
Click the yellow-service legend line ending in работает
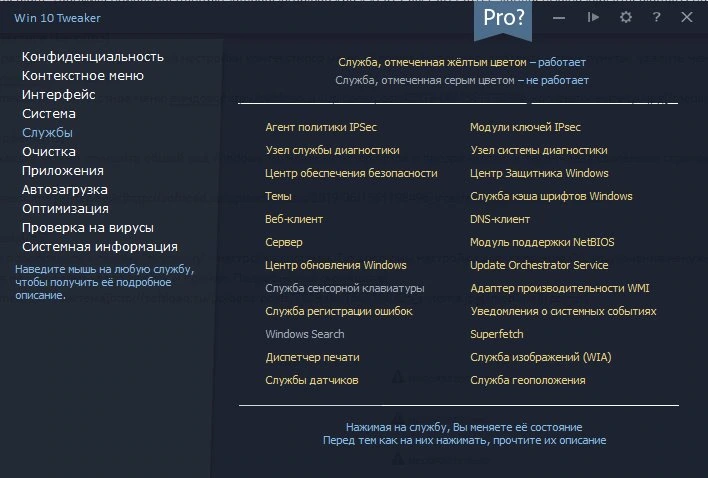tap(462, 62)
